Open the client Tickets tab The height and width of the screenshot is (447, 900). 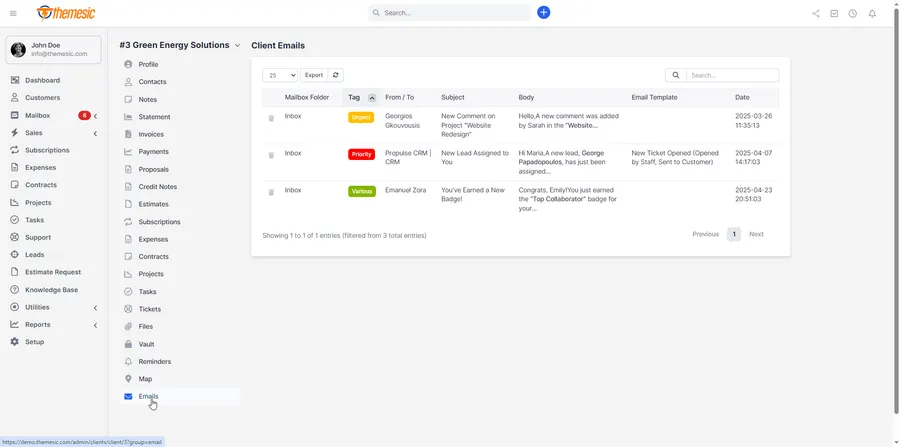149,309
